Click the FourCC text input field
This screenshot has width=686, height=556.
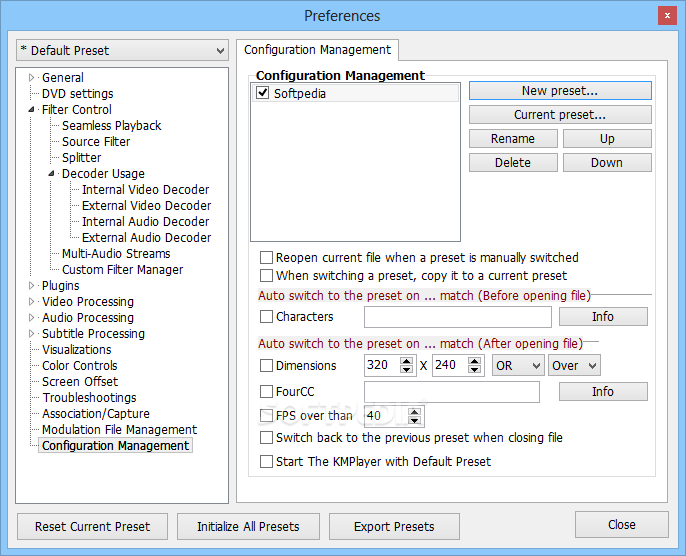coord(452,392)
